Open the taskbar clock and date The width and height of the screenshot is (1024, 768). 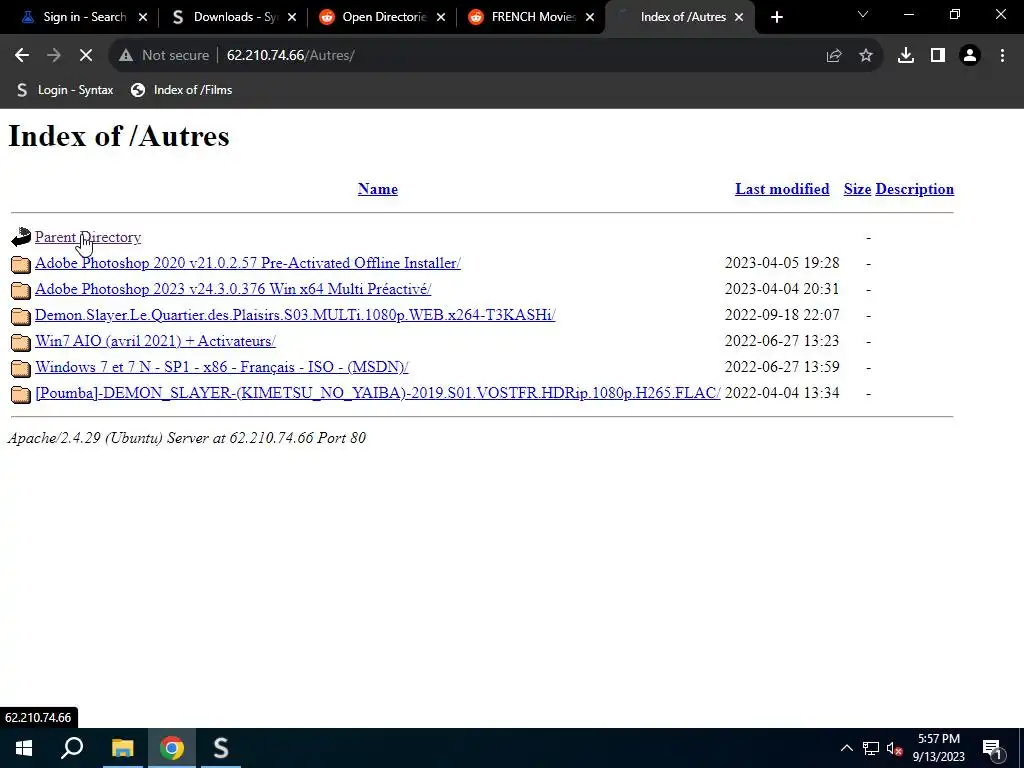click(938, 748)
